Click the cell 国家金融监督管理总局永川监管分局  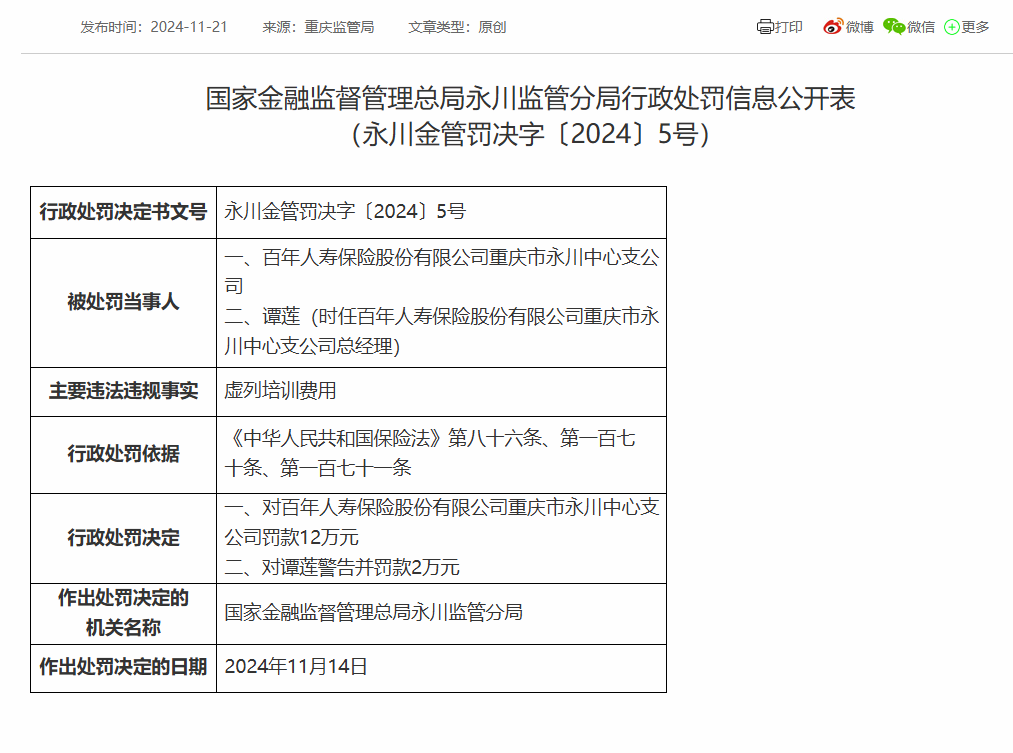tap(441, 614)
